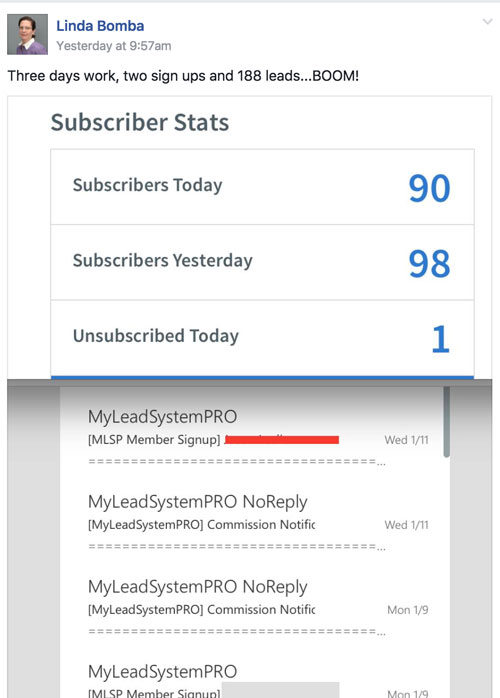Click Linda Bomba's profile picture
500x698 pixels.
click(27, 34)
